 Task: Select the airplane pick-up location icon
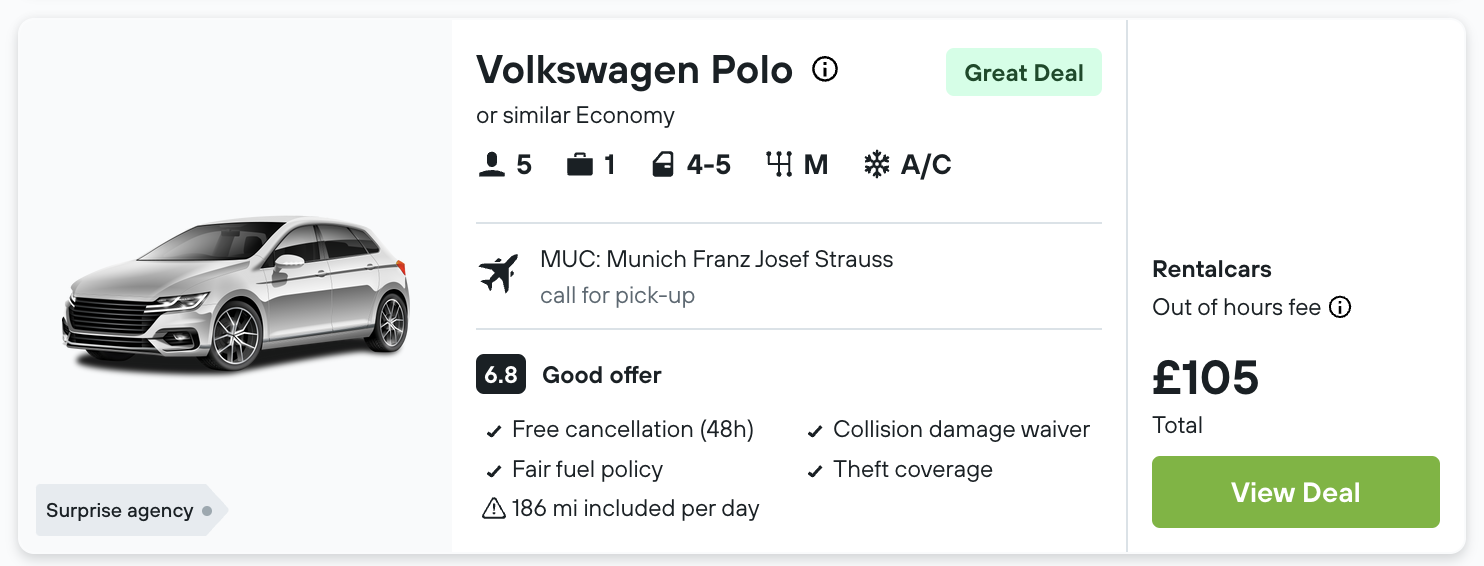499,274
